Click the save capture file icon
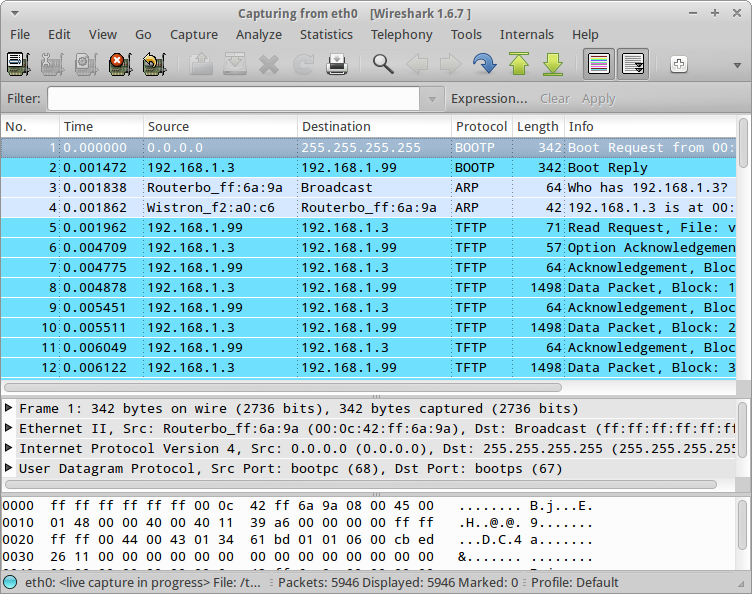 pos(235,64)
